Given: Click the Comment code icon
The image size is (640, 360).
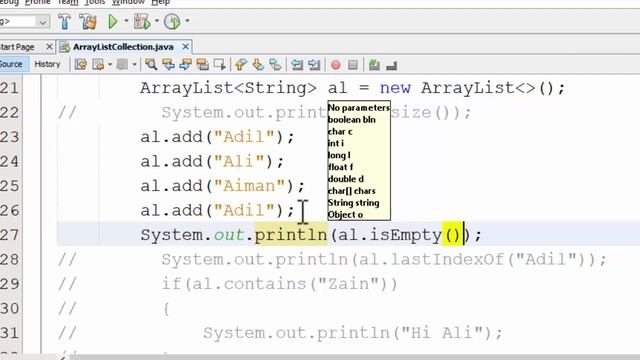Looking at the screenshot, I should [x=374, y=64].
